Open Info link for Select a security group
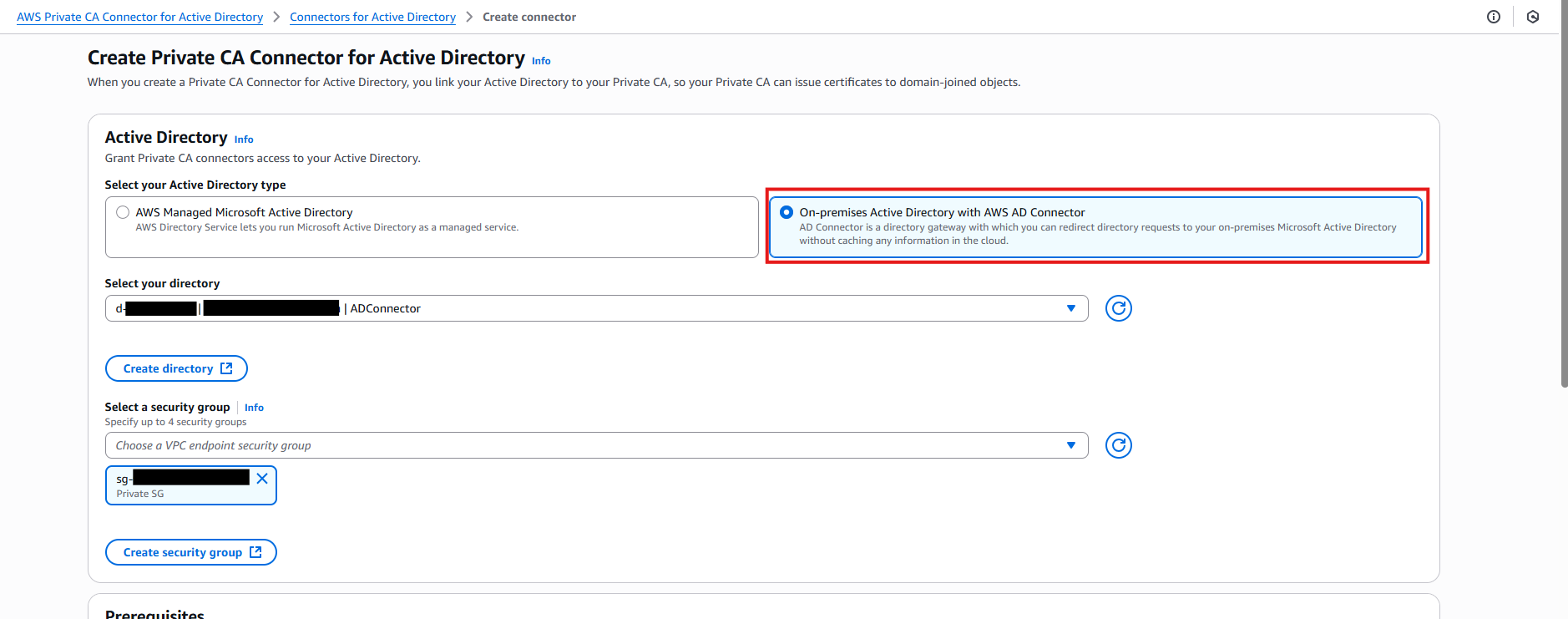The image size is (1568, 619). click(254, 408)
